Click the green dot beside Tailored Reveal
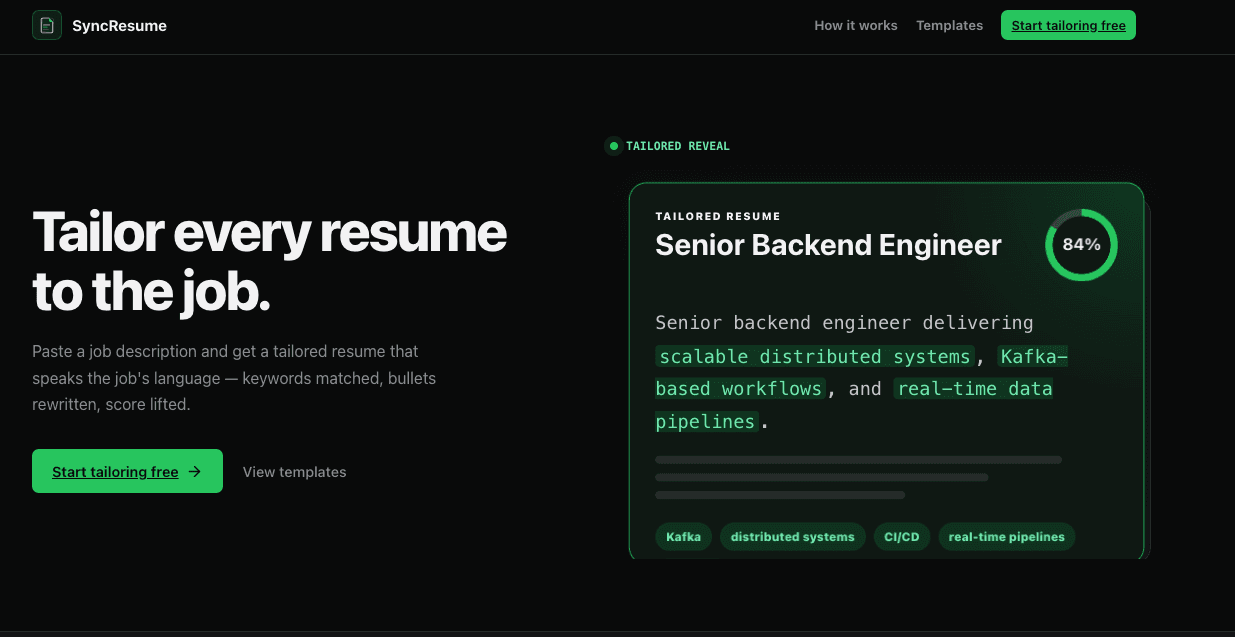 coord(613,146)
